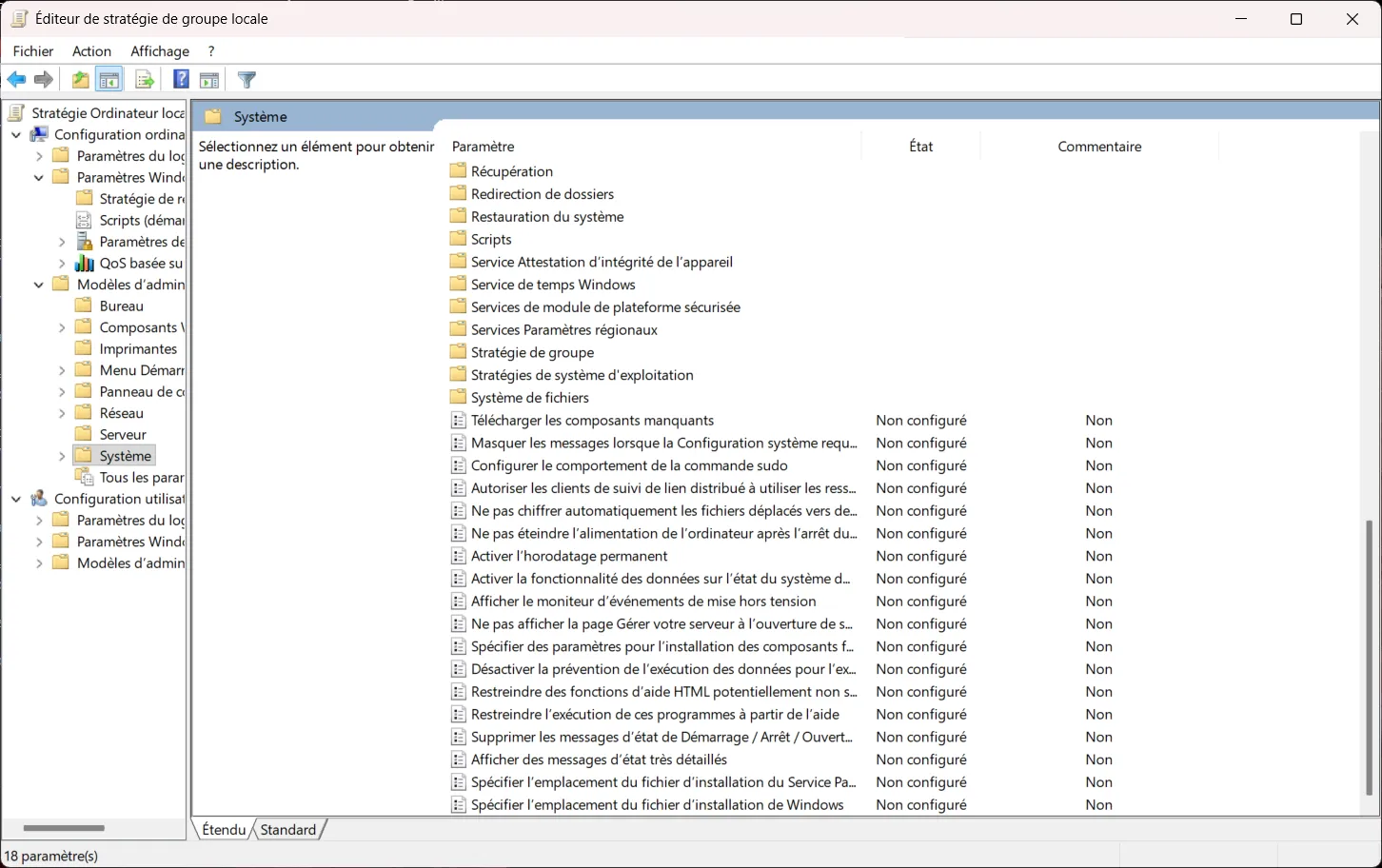The width and height of the screenshot is (1382, 868).
Task: Open Help via the question mark icon
Action: pyautogui.click(x=180, y=79)
